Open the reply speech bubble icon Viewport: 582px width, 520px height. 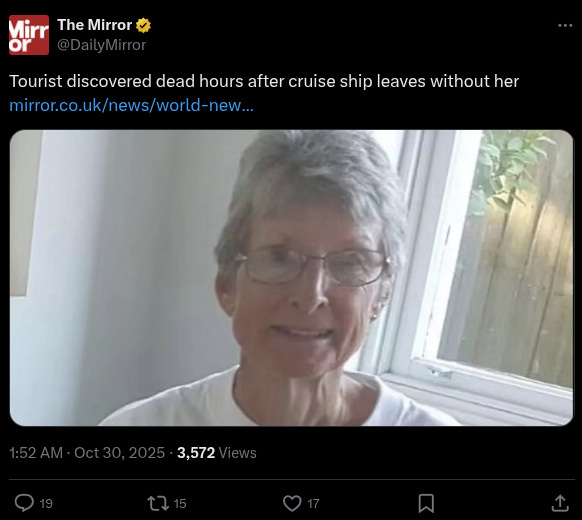pyautogui.click(x=24, y=503)
